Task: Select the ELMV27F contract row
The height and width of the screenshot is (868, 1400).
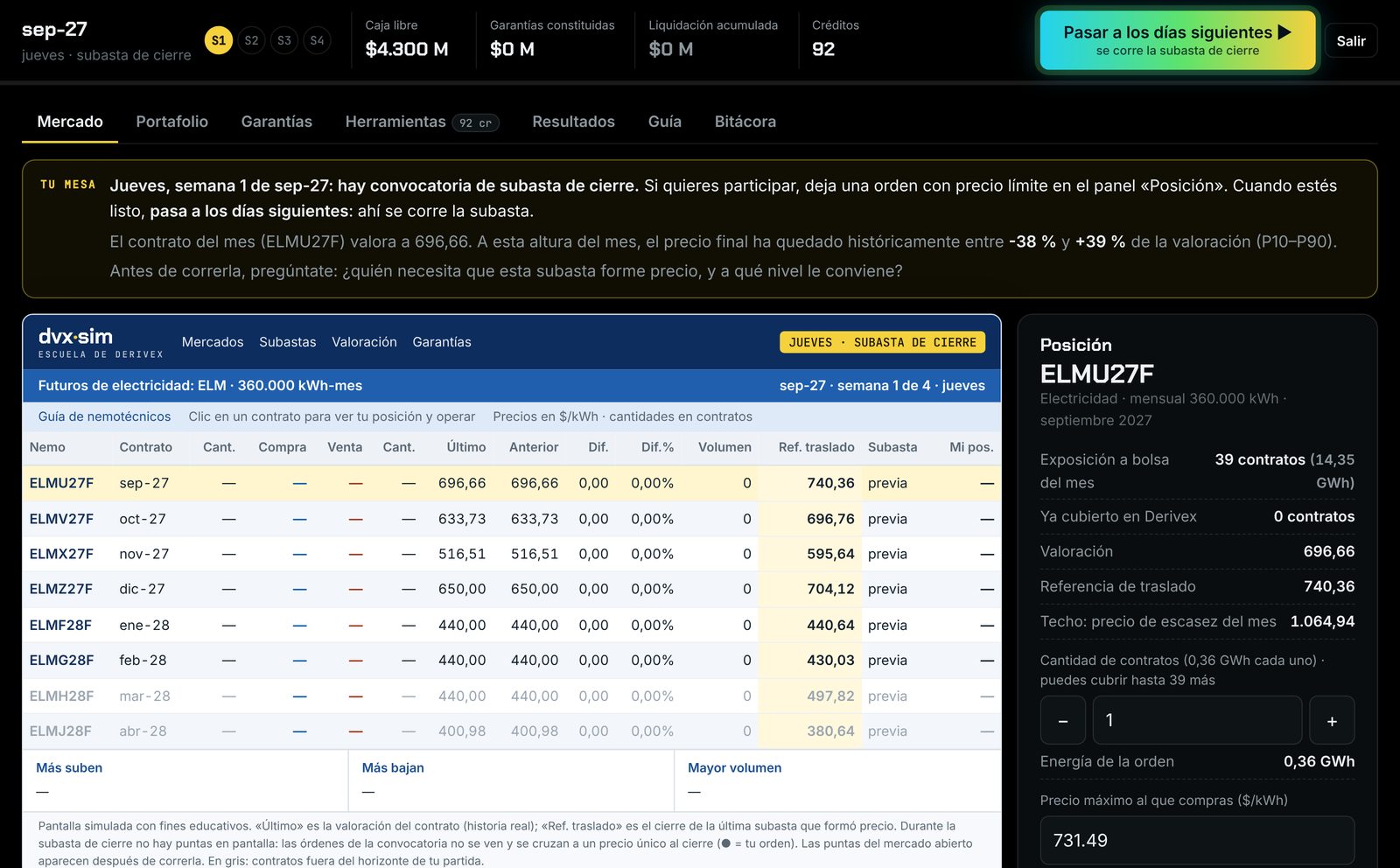Action: (x=512, y=519)
